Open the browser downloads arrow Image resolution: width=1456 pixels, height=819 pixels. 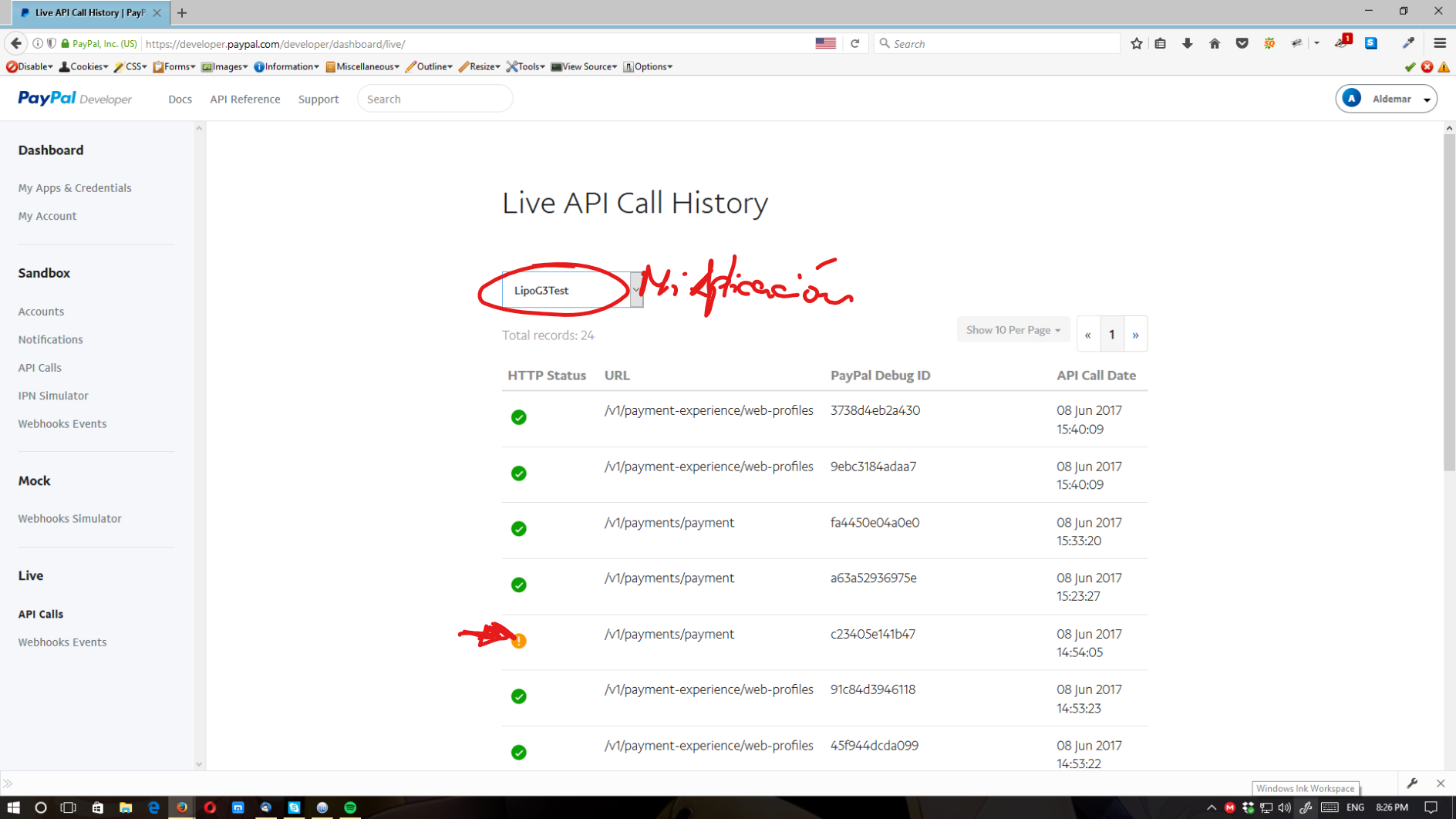1187,44
